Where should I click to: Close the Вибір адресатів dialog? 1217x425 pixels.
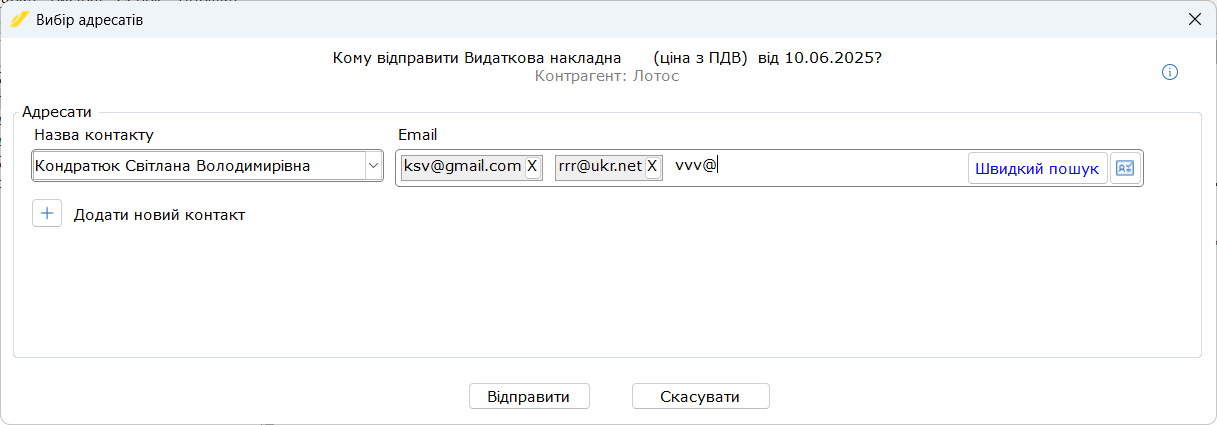point(1194,19)
